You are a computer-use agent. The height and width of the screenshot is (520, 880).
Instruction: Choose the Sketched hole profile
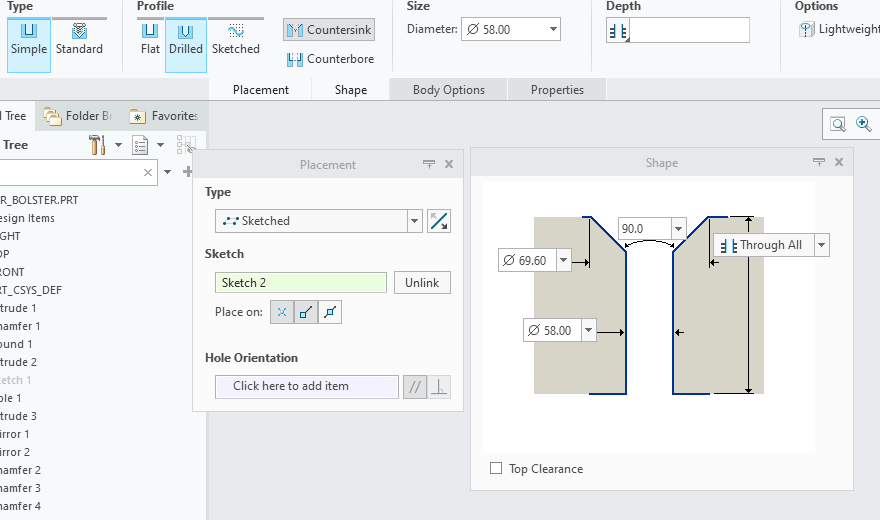236,39
